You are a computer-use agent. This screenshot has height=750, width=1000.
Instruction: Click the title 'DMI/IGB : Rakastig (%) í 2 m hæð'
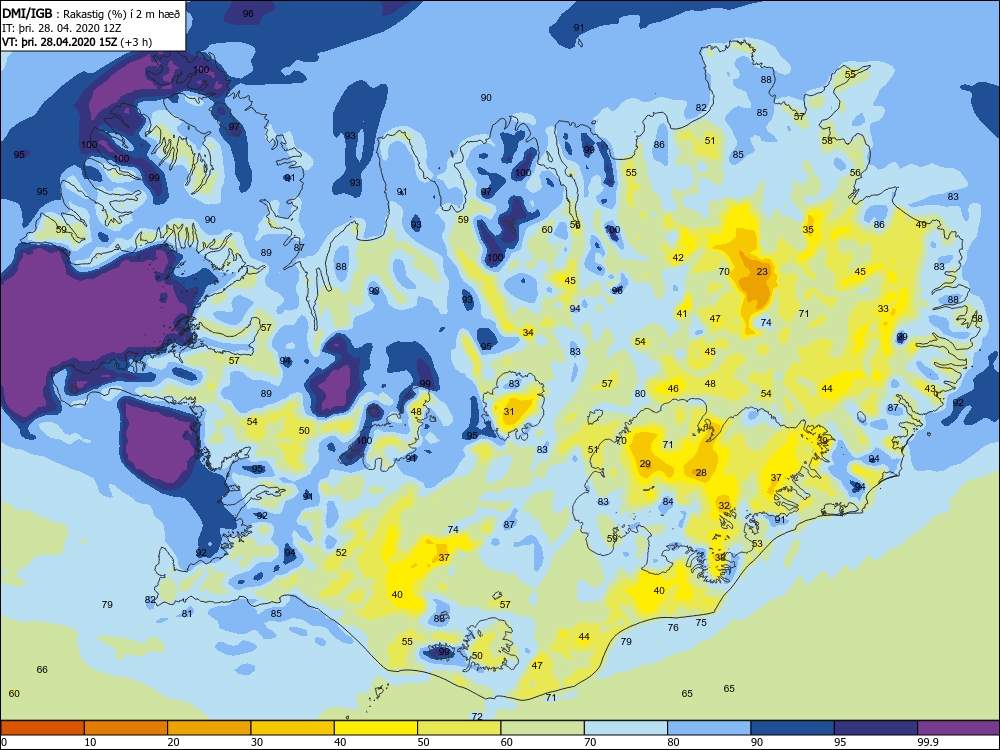pyautogui.click(x=91, y=14)
